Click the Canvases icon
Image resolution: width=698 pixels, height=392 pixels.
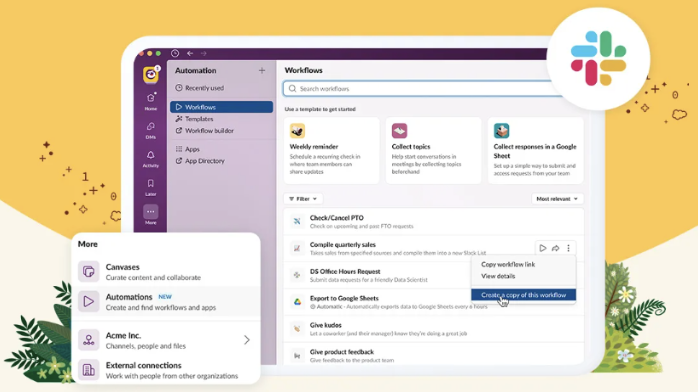pos(89,272)
